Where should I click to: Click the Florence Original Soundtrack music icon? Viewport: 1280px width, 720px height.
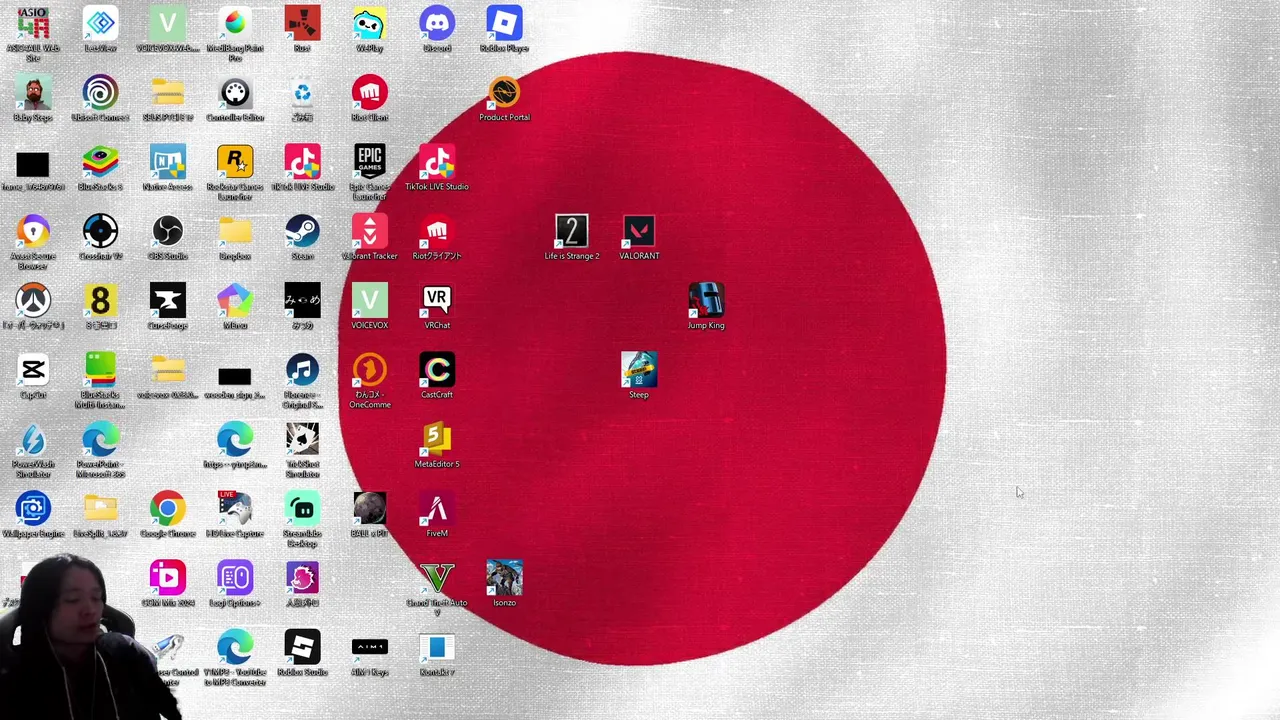tap(302, 371)
